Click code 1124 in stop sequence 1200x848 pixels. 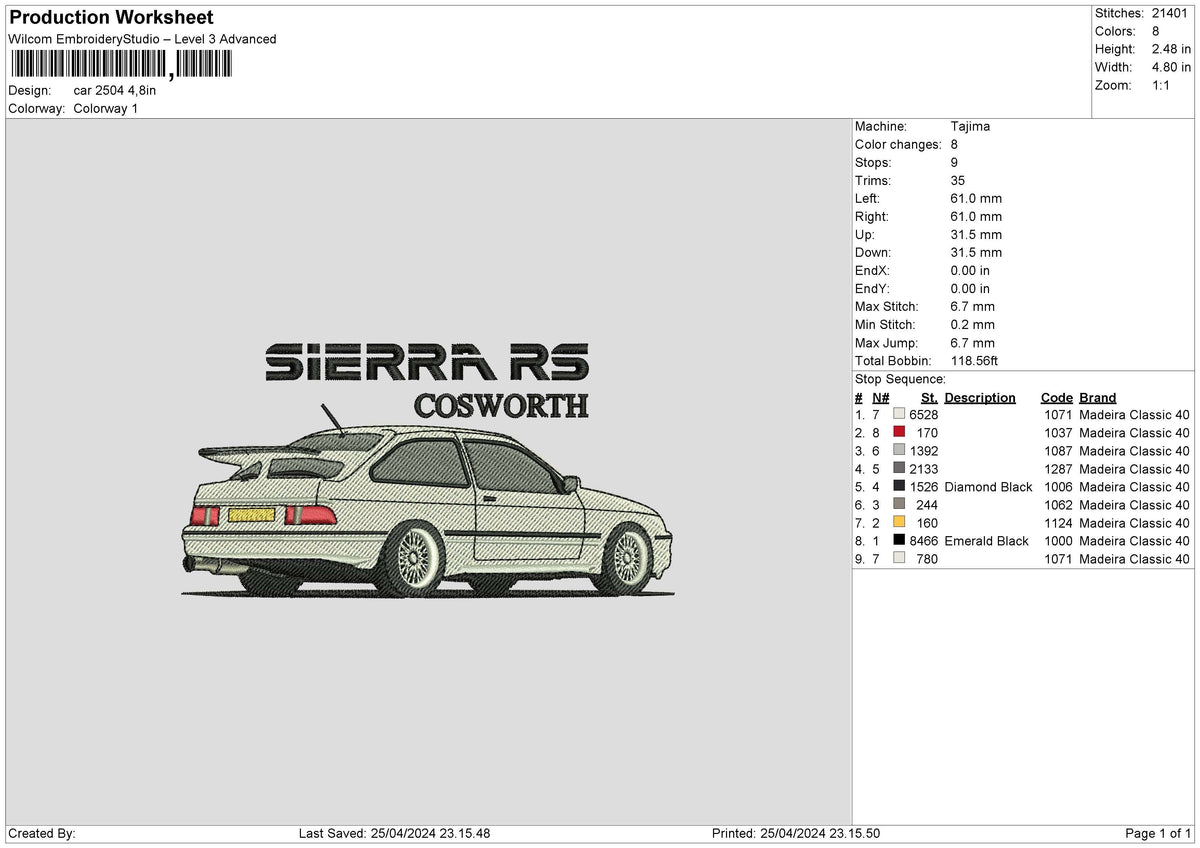1058,523
